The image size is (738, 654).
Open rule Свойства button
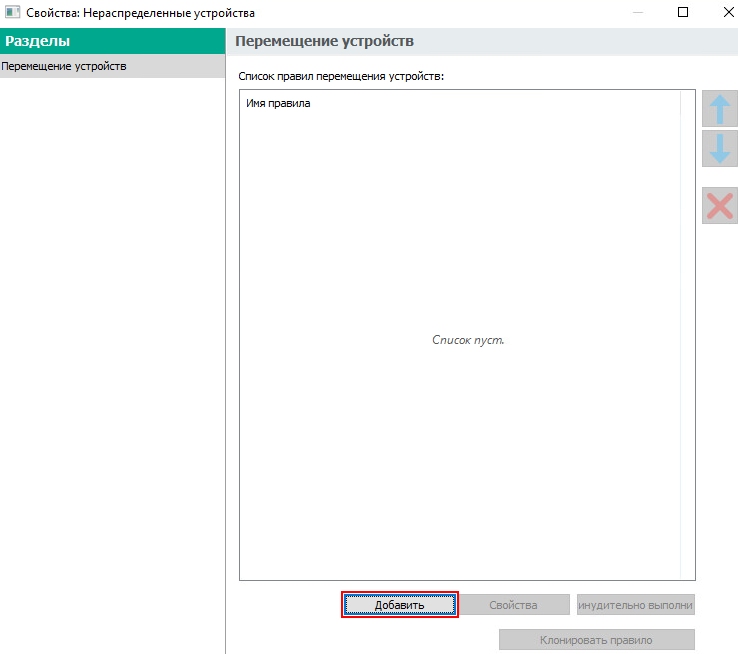tap(513, 605)
